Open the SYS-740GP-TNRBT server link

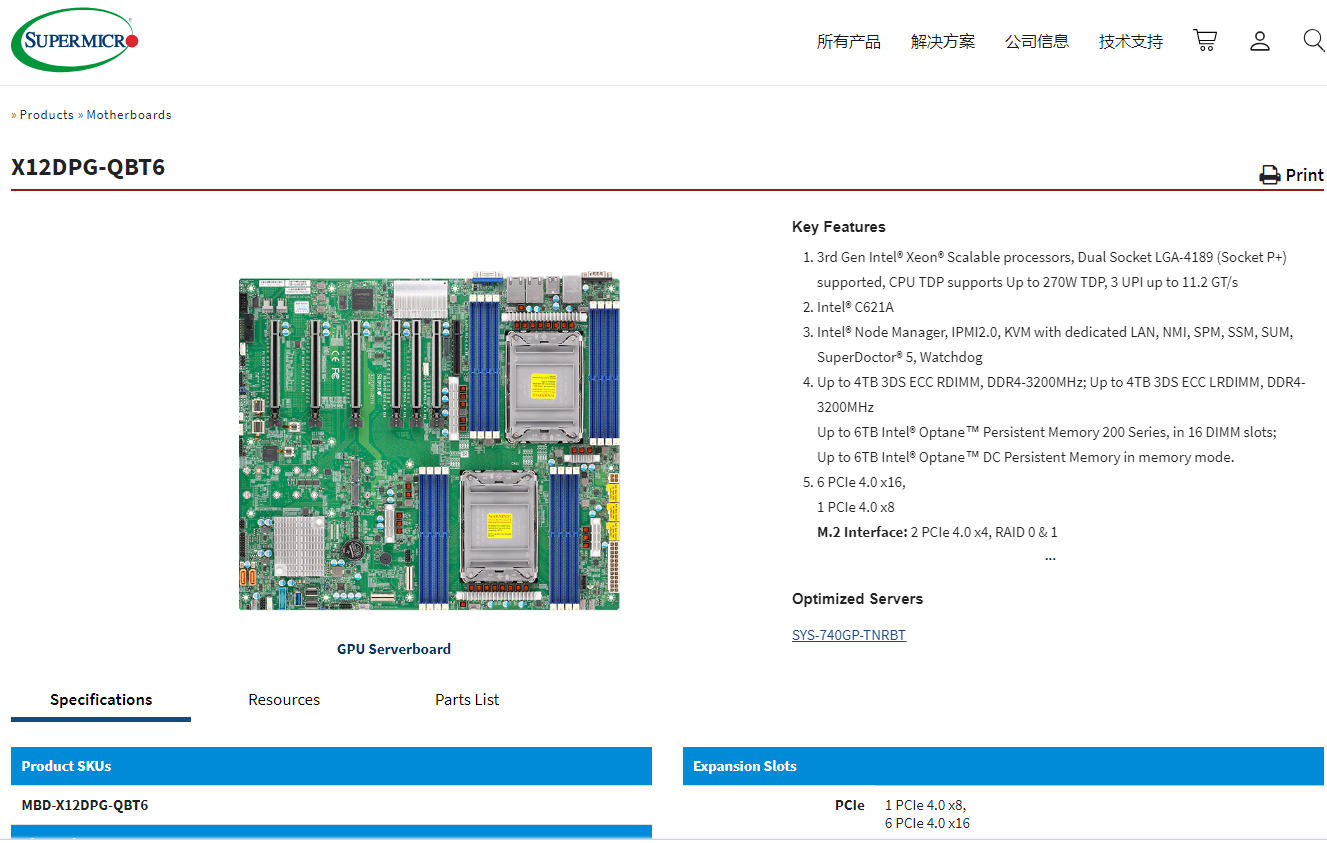click(848, 635)
